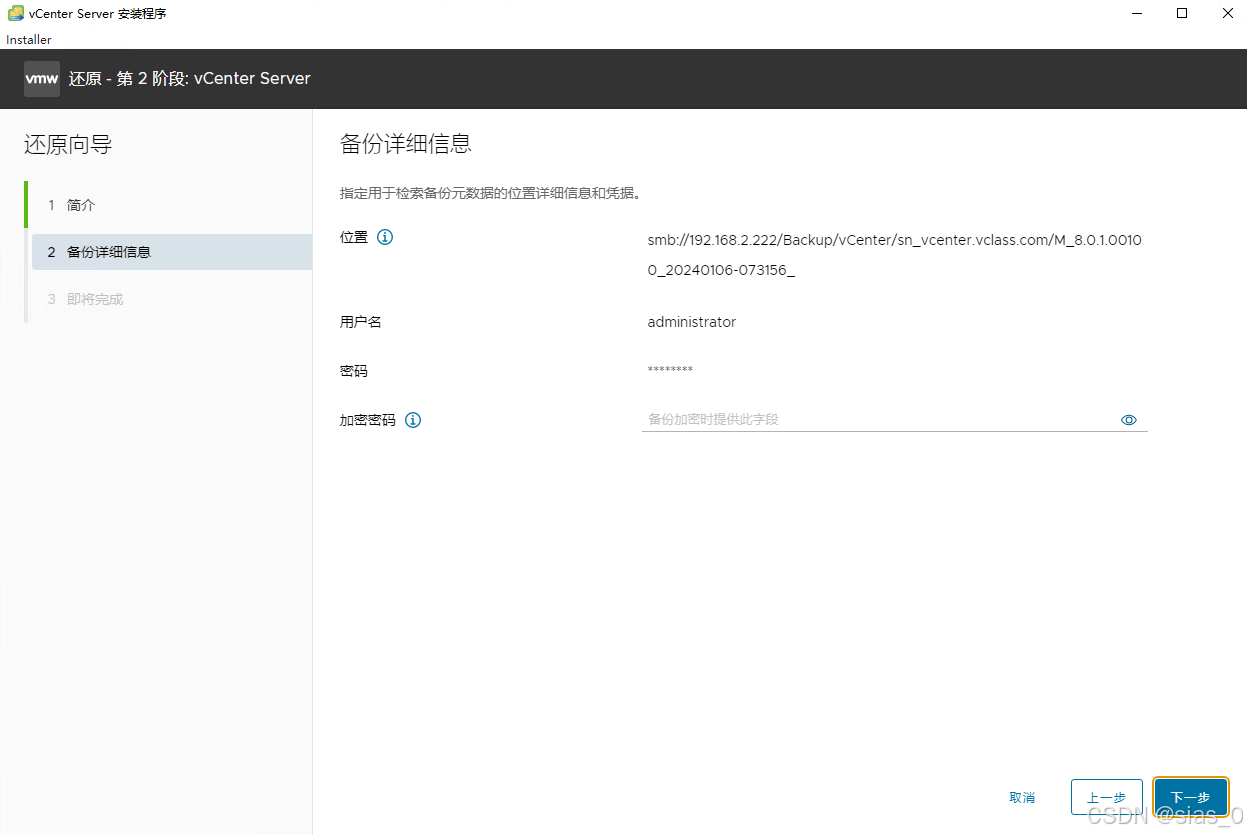The image size is (1247, 835).
Task: Click the info icon next to 加密密码
Action: [413, 420]
